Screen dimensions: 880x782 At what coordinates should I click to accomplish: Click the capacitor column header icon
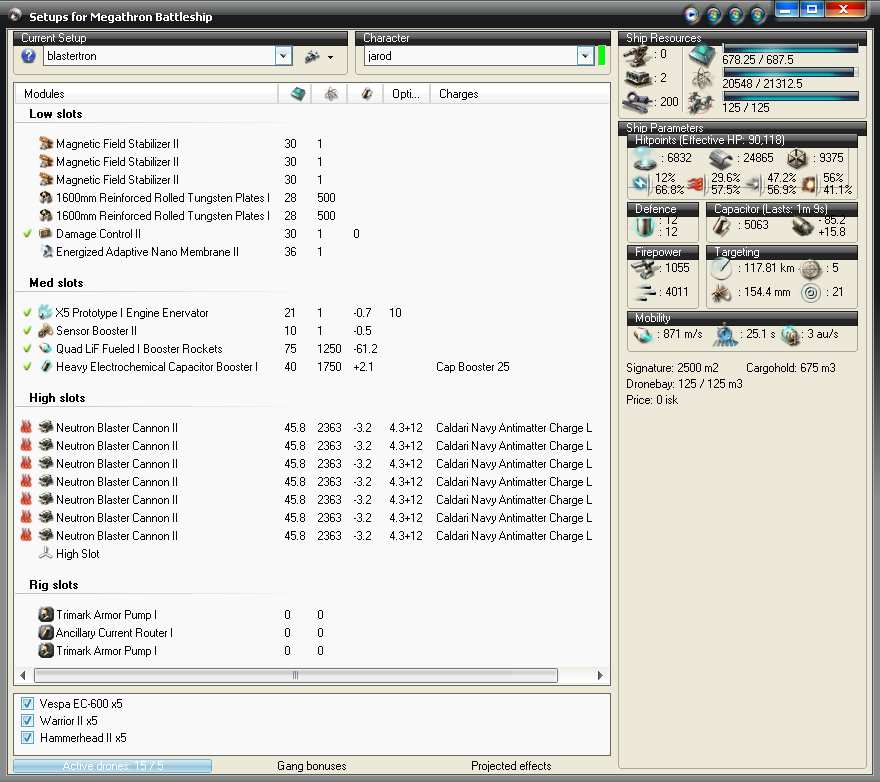click(366, 94)
